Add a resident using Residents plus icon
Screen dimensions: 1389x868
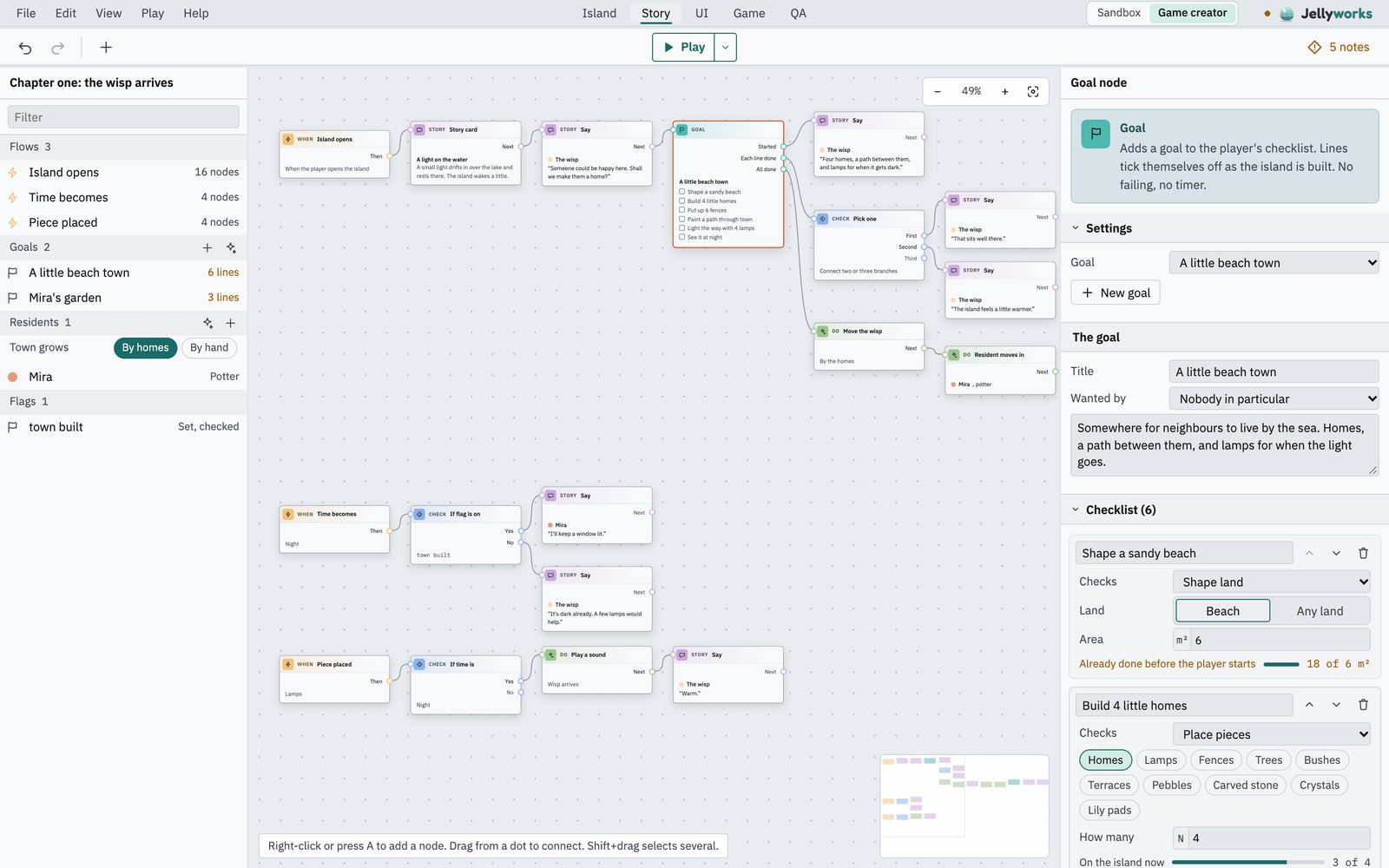pyautogui.click(x=231, y=323)
